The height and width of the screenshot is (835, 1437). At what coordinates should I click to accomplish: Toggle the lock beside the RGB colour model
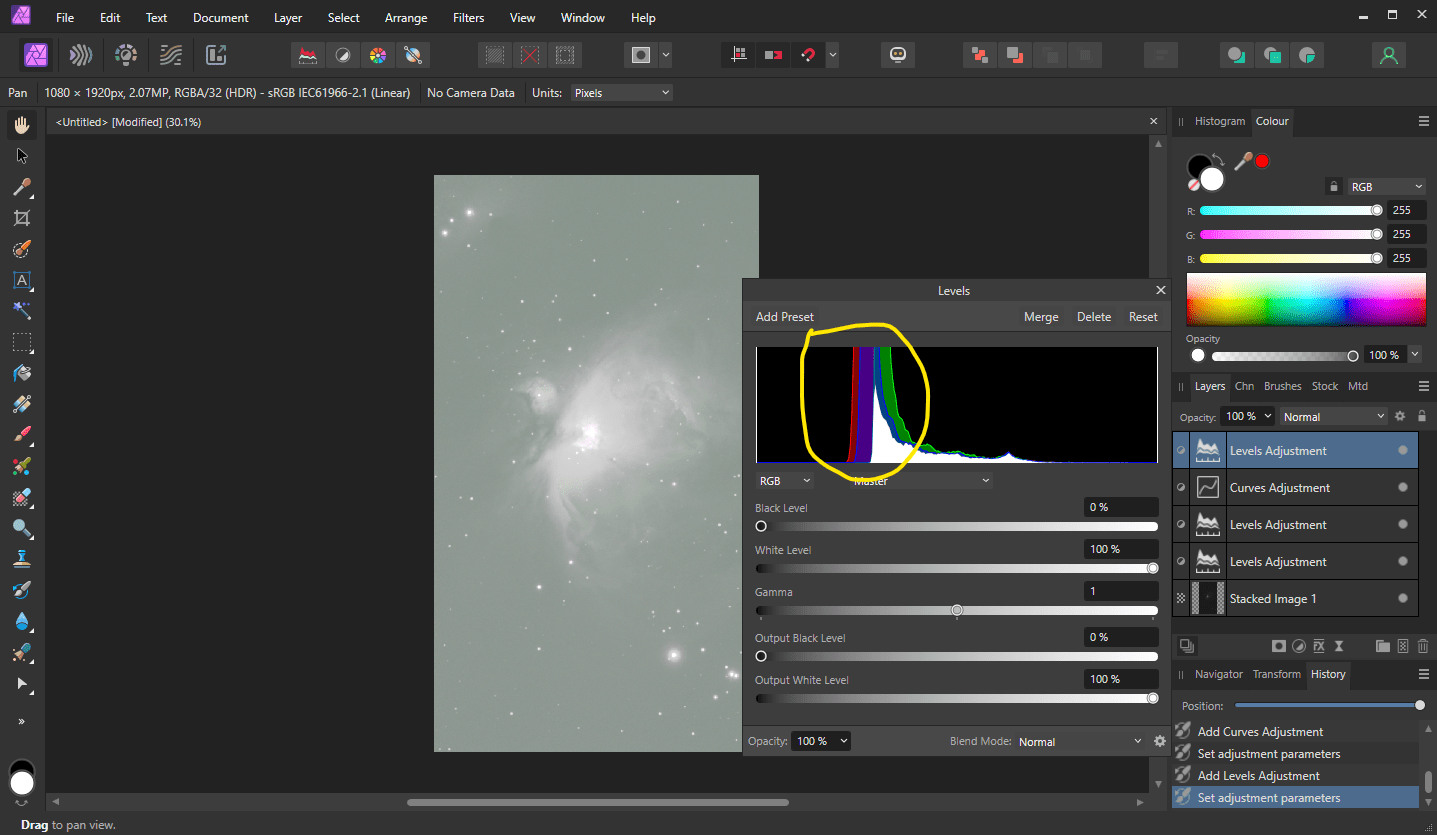click(1332, 187)
